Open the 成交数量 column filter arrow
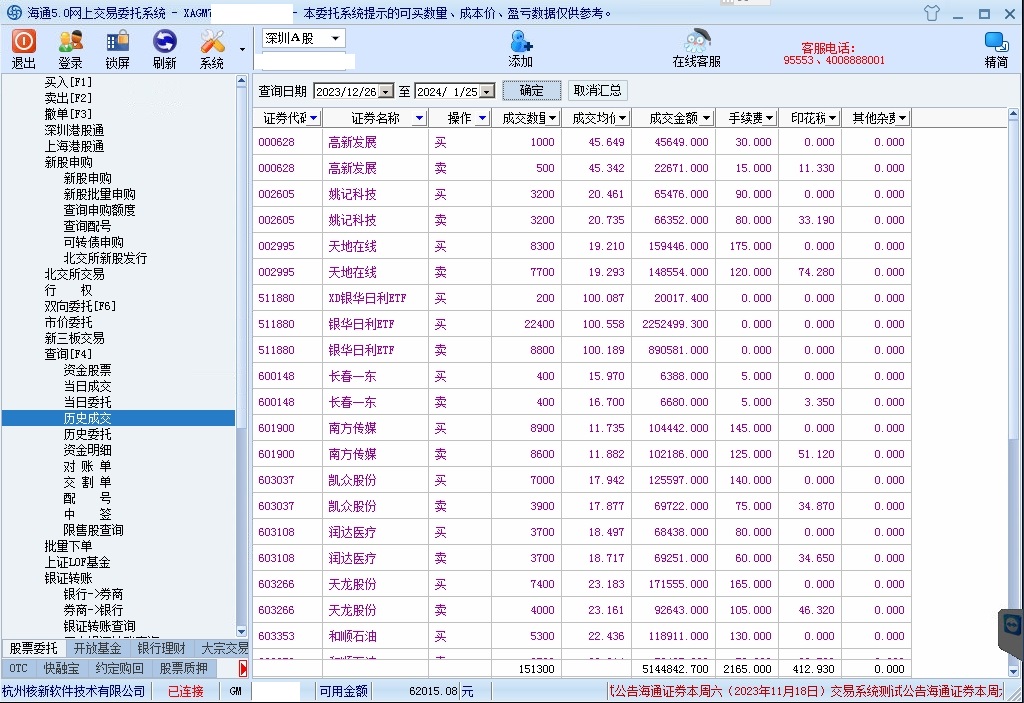This screenshot has width=1024, height=703. pos(552,118)
